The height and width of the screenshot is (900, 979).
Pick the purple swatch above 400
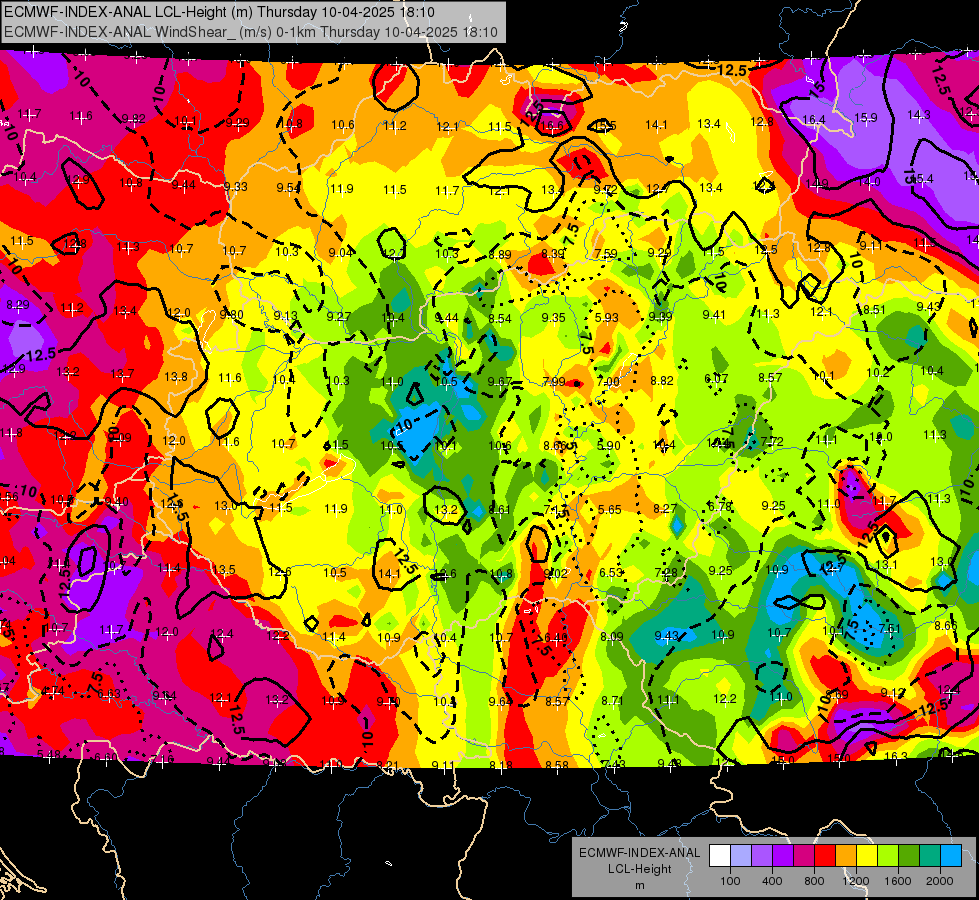[x=782, y=856]
